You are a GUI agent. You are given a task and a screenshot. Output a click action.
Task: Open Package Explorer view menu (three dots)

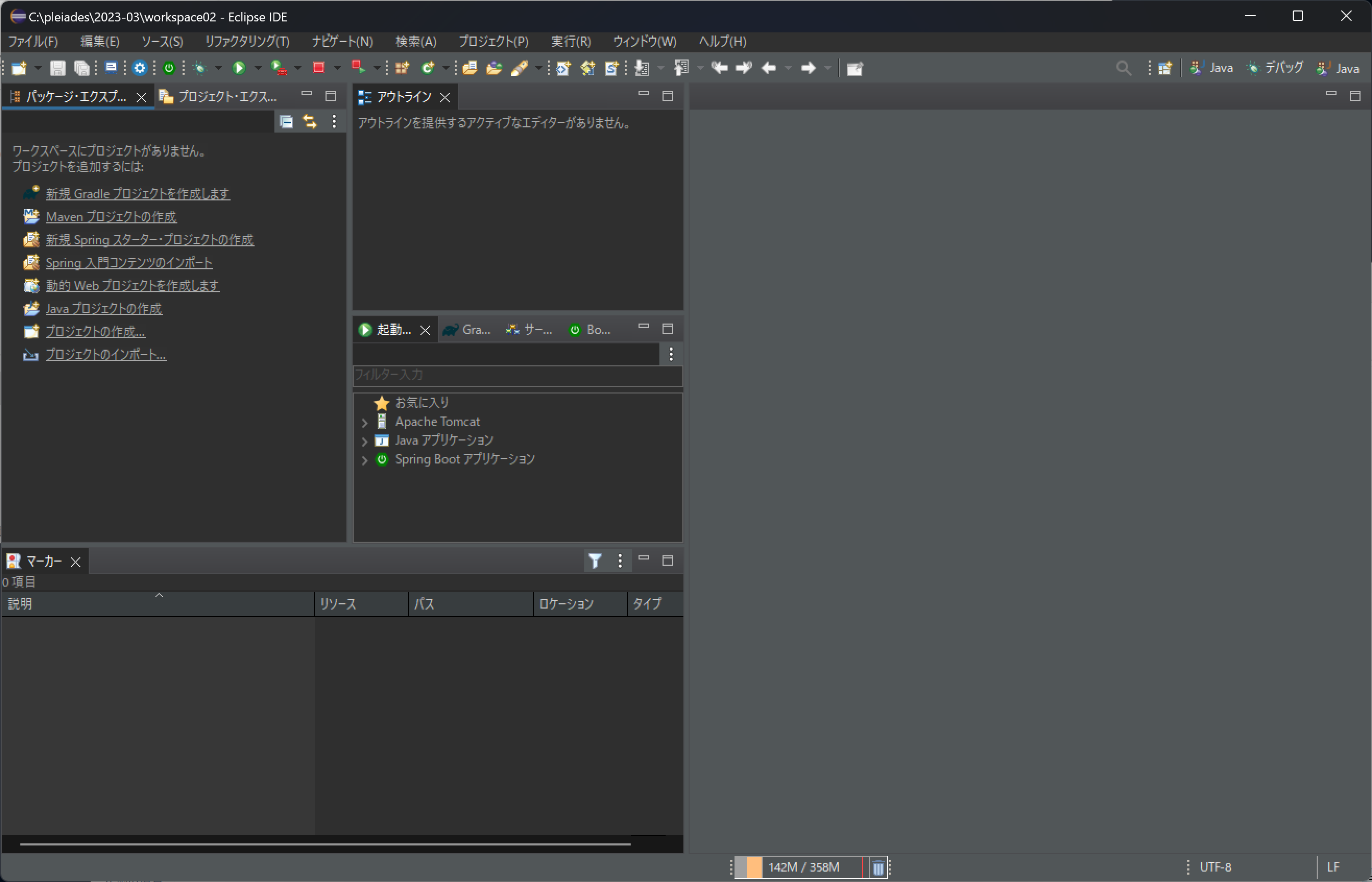[x=334, y=122]
